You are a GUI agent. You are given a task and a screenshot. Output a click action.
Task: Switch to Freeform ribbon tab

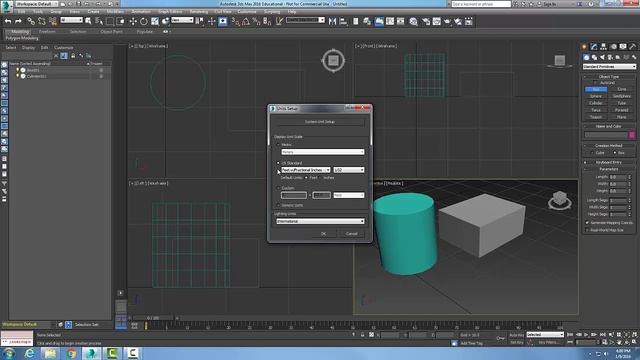point(47,31)
